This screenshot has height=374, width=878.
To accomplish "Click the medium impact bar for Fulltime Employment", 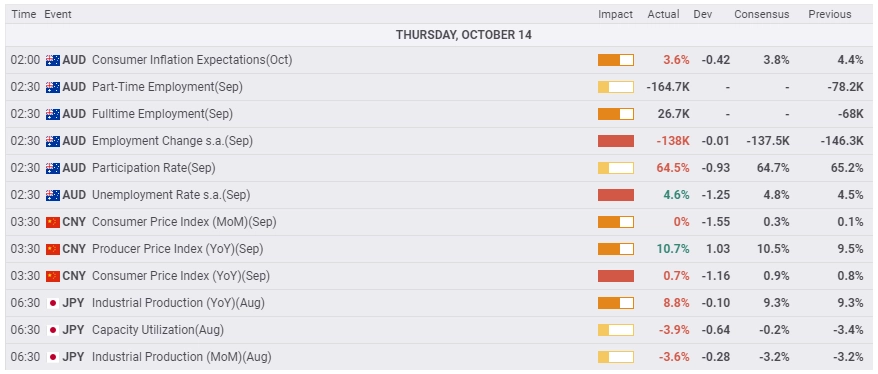I will (615, 114).
